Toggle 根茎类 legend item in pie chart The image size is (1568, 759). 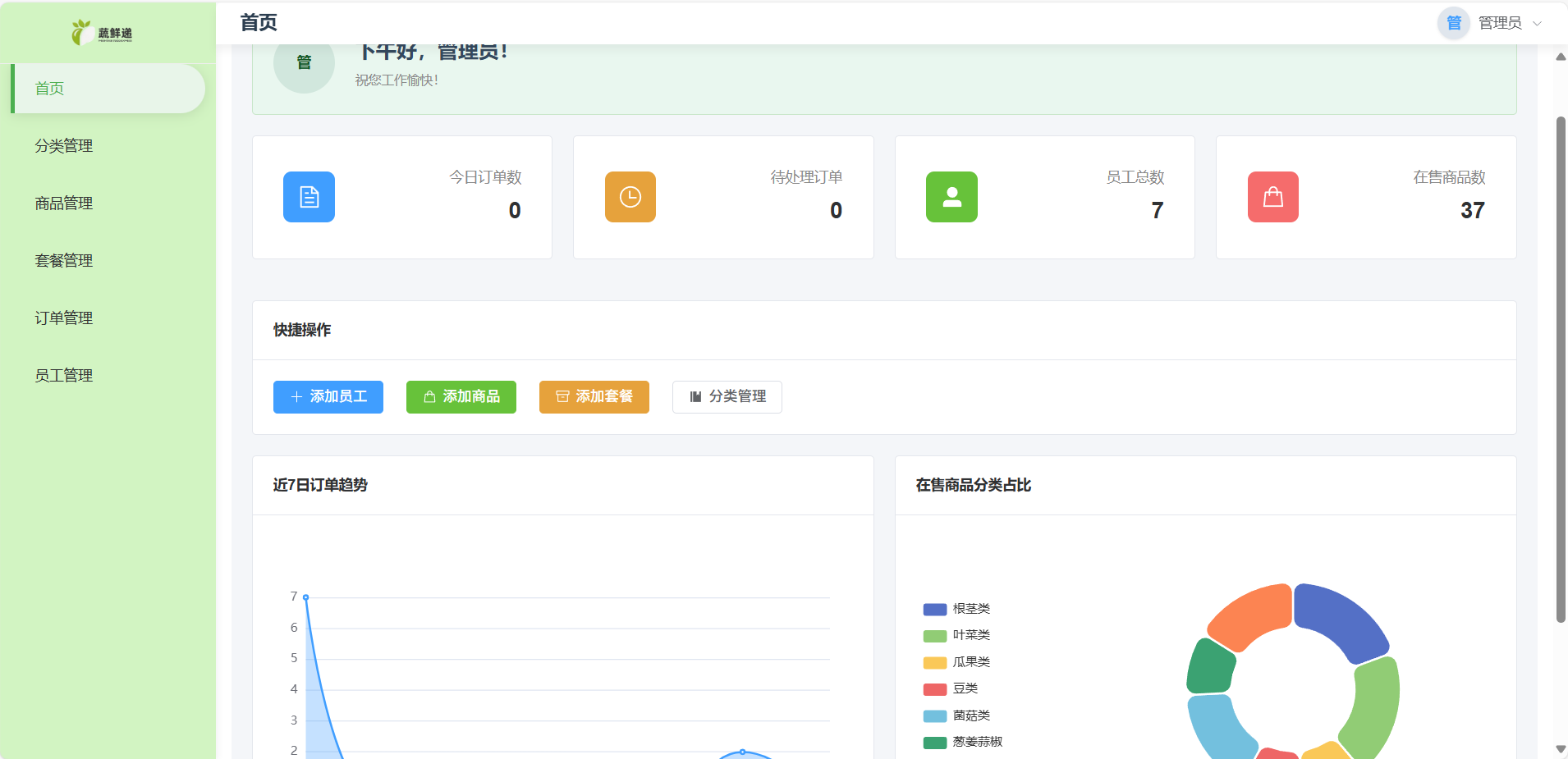pyautogui.click(x=957, y=609)
